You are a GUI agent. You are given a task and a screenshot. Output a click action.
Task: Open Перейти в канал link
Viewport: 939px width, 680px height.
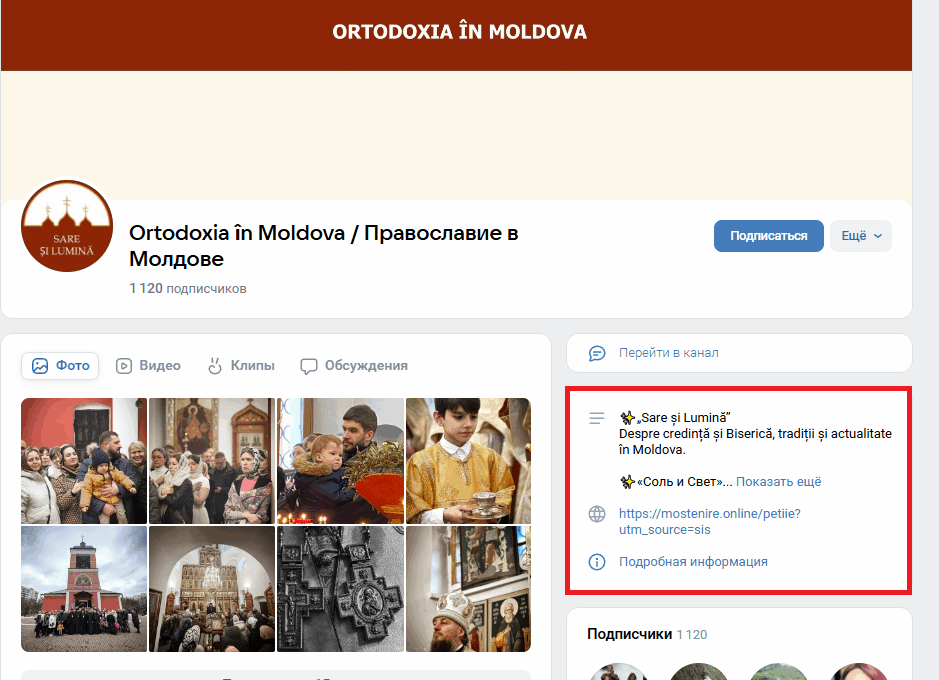pyautogui.click(x=668, y=353)
